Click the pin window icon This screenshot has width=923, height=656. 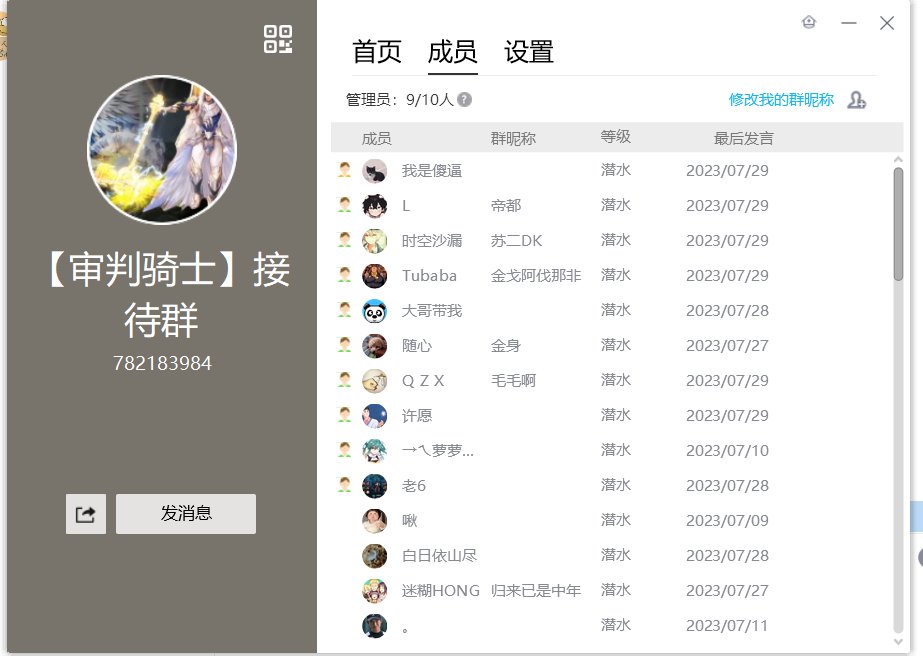809,22
